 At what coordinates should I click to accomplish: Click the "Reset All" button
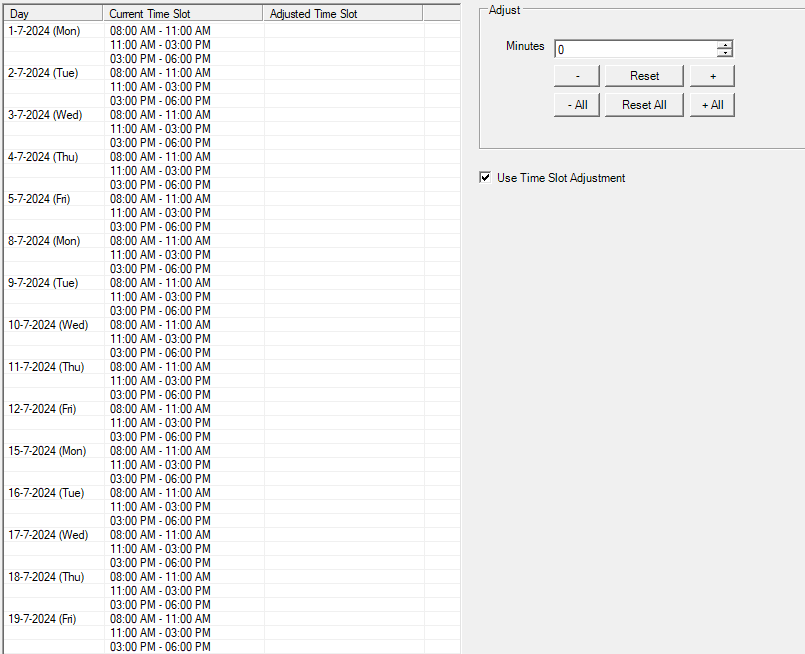[x=643, y=104]
